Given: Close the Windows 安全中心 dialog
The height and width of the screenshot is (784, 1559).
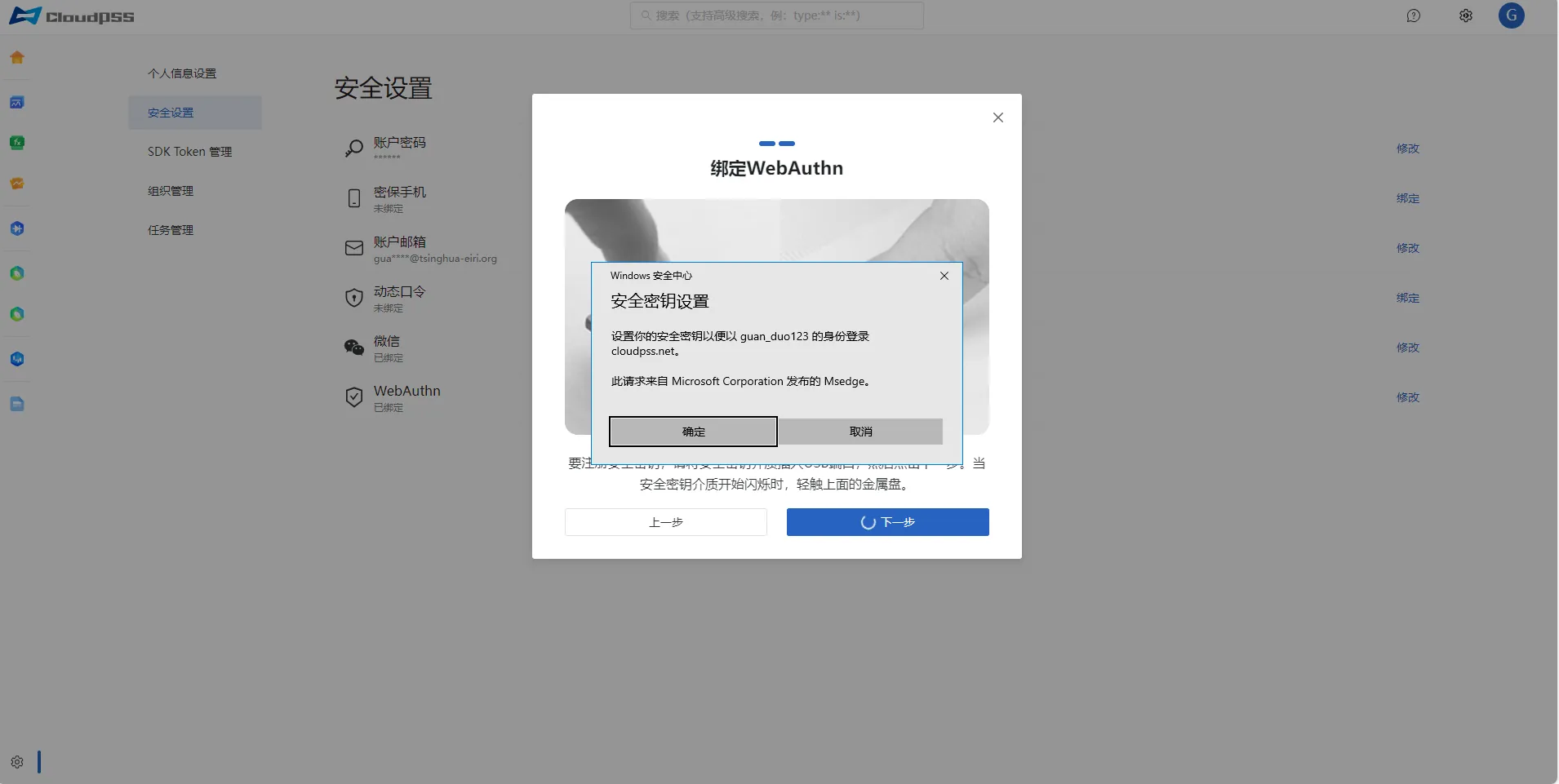Looking at the screenshot, I should pos(944,276).
